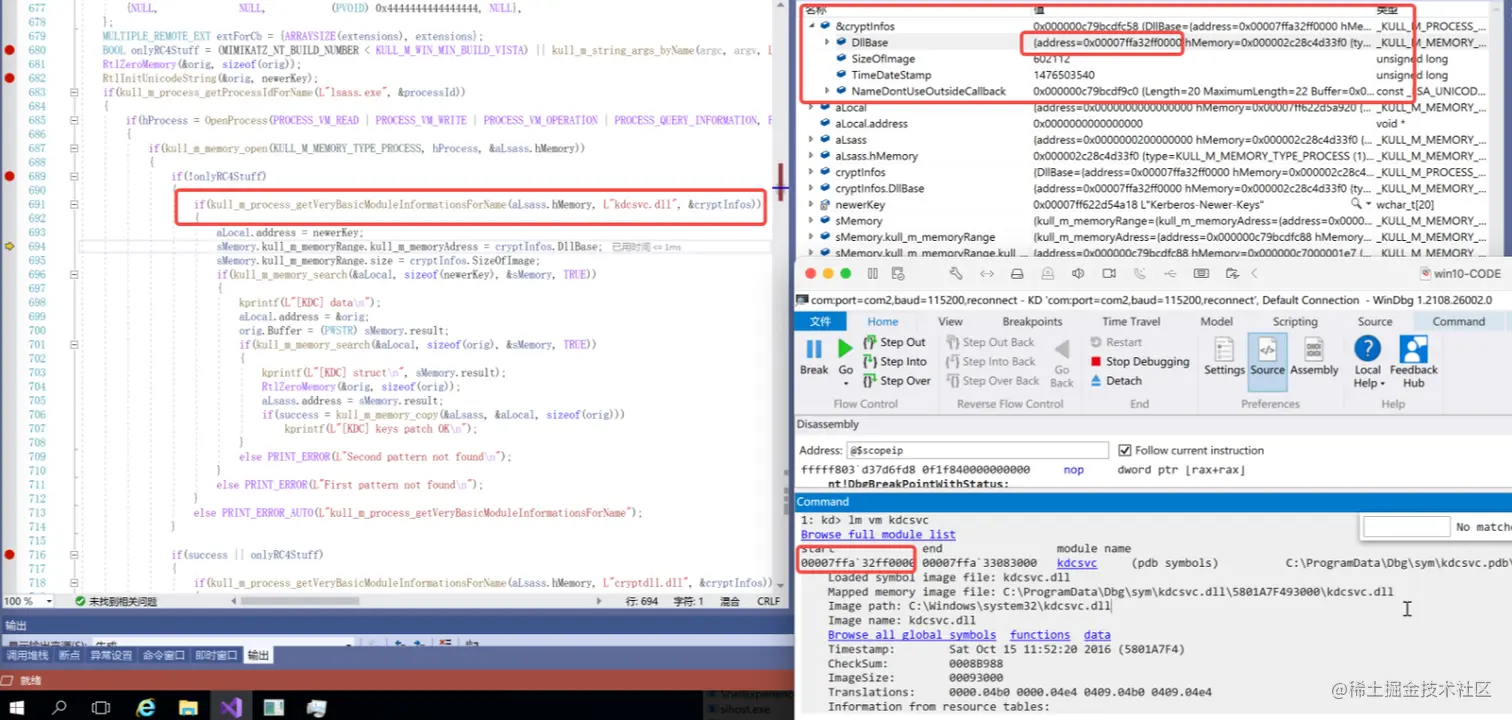Viewport: 1512px width, 720px height.
Task: Open Feedback Hub
Action: tap(1413, 361)
